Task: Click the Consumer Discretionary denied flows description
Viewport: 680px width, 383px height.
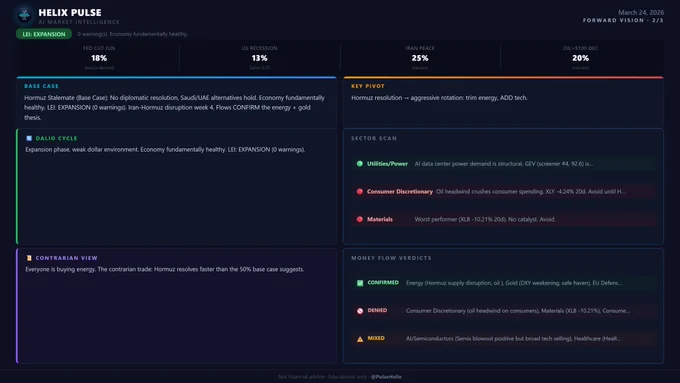Action: point(518,311)
